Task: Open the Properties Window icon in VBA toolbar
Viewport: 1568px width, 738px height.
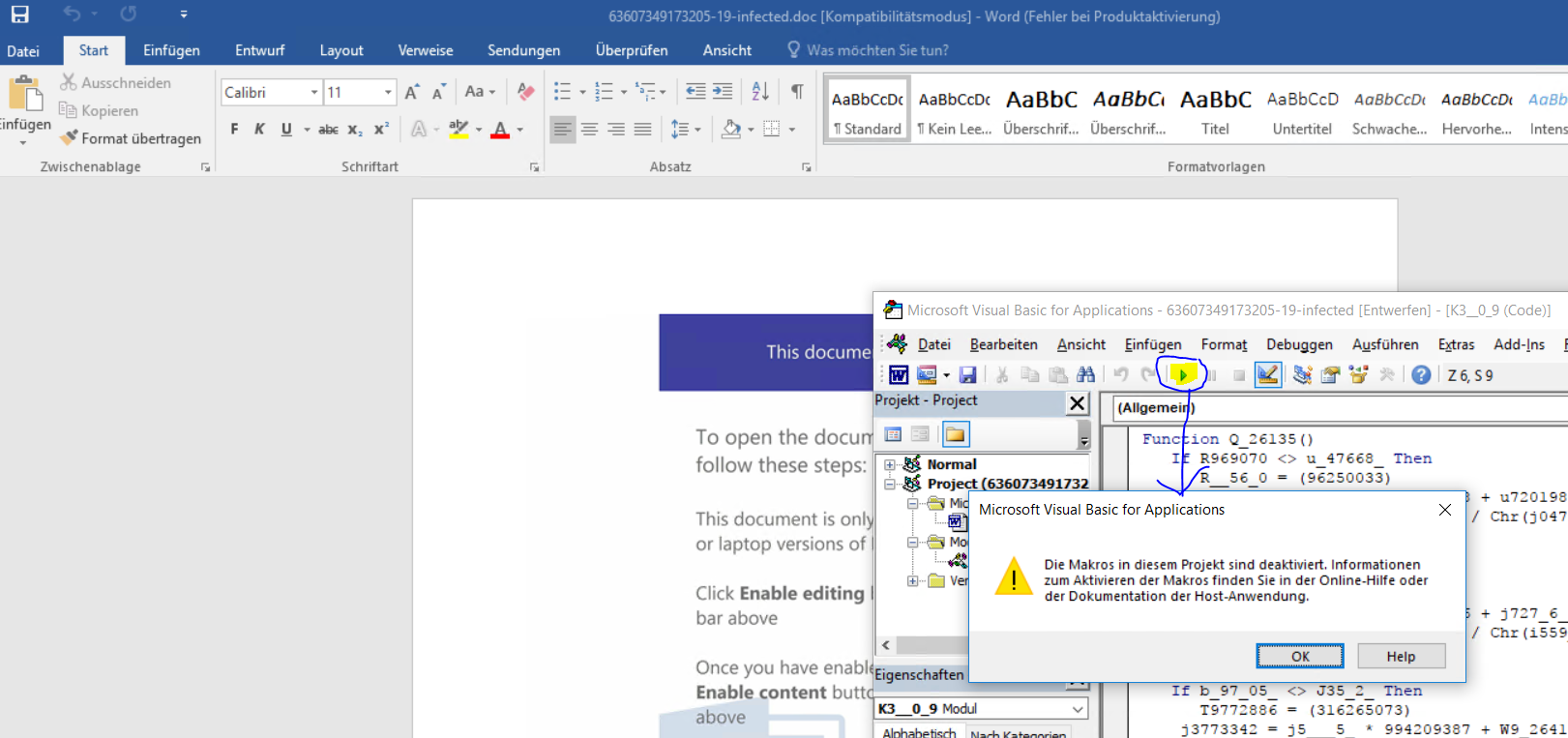Action: coord(1330,375)
